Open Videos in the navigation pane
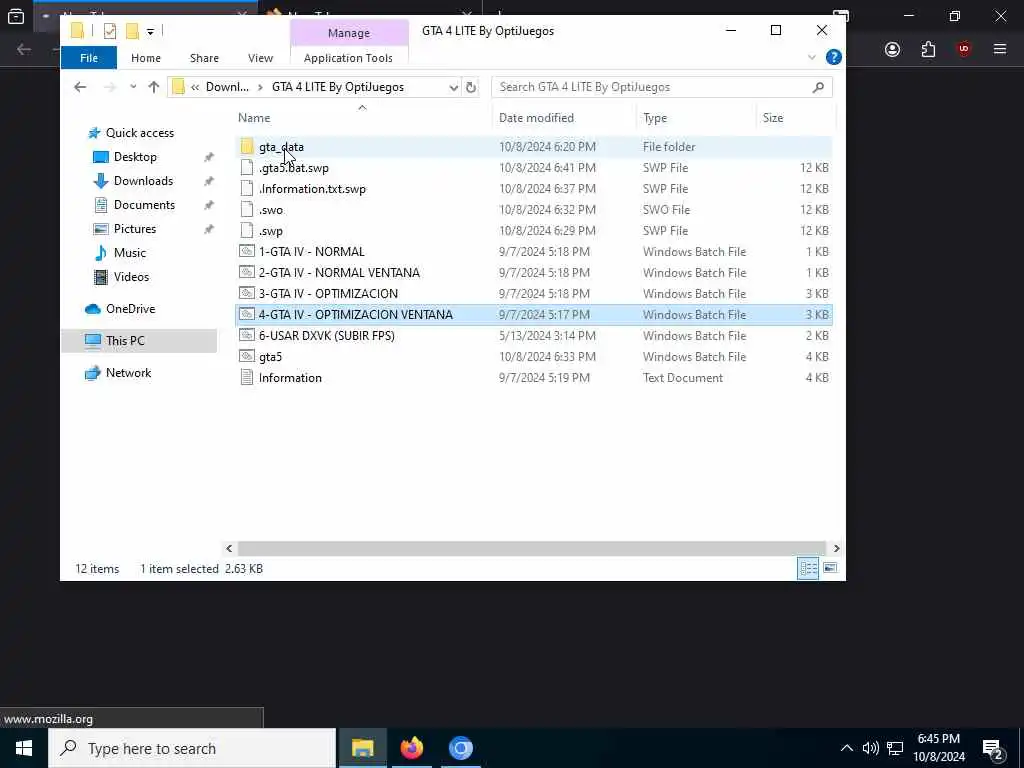Image resolution: width=1024 pixels, height=768 pixels. [x=131, y=277]
